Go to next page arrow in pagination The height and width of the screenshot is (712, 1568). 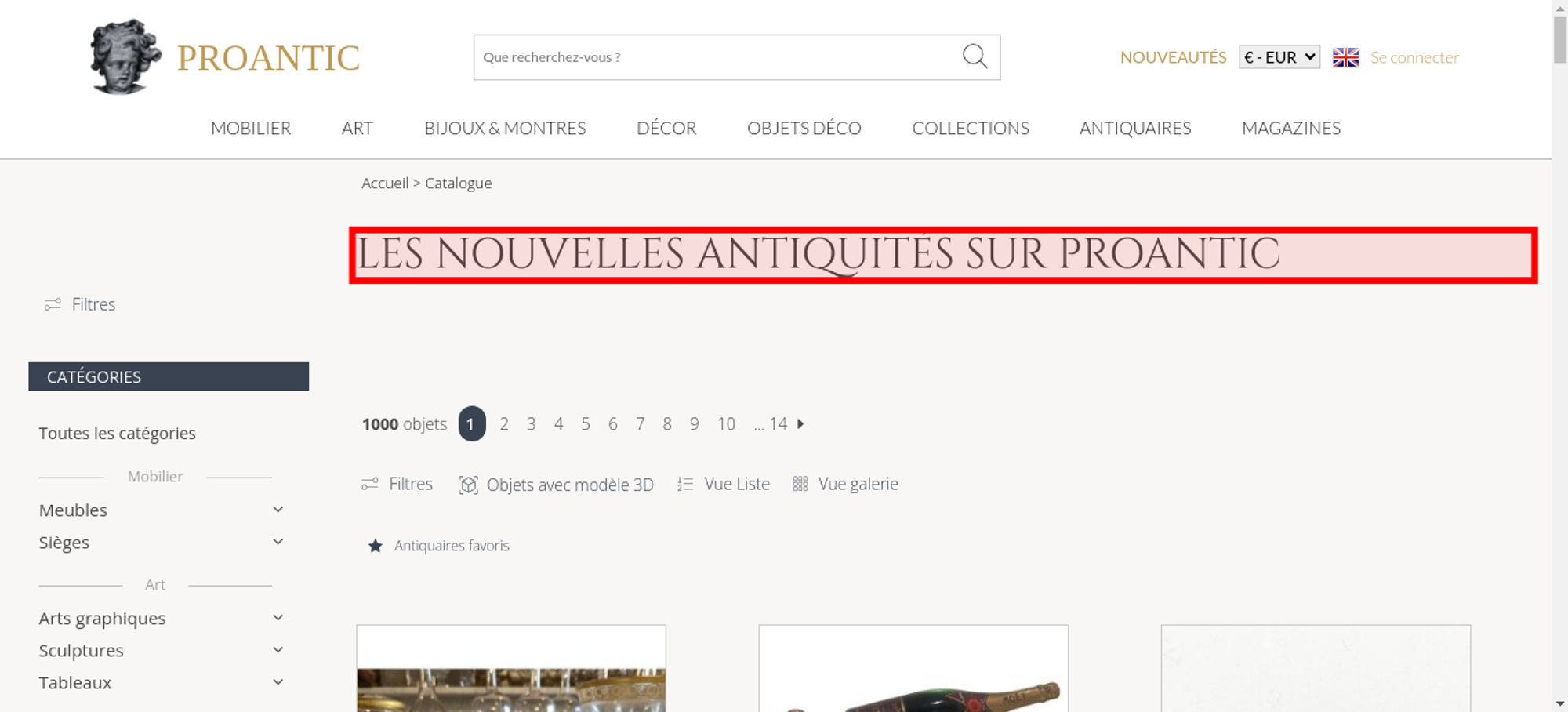pos(800,423)
